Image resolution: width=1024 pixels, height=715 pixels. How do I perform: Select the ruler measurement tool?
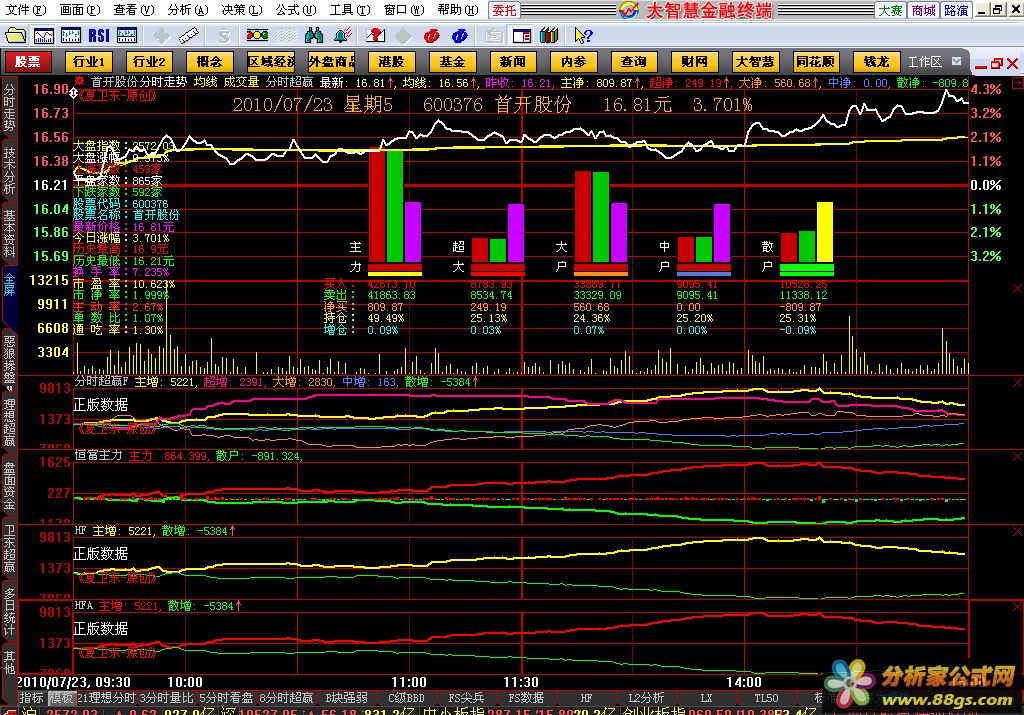(188, 35)
